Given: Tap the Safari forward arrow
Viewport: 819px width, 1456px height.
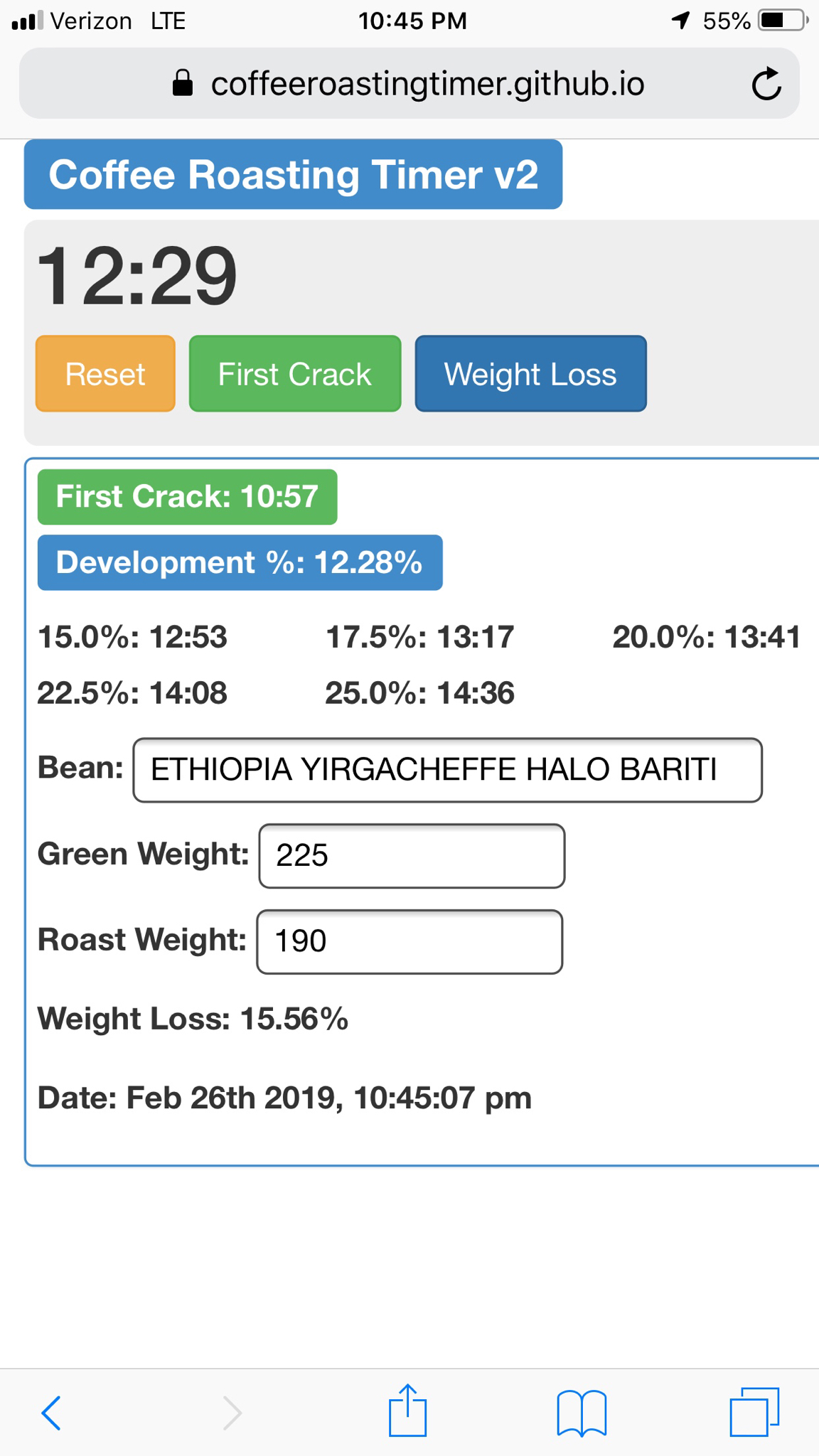Looking at the screenshot, I should click(x=232, y=1412).
